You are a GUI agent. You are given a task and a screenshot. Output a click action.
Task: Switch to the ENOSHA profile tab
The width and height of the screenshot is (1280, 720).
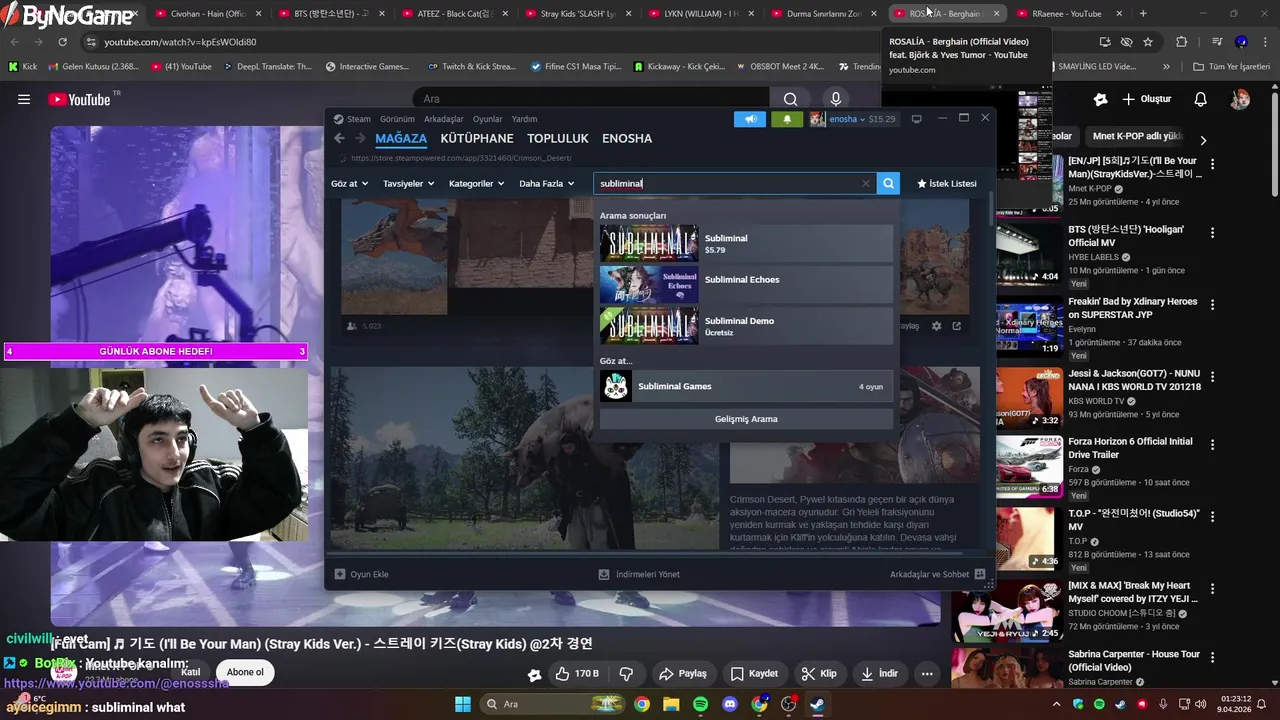pos(627,139)
